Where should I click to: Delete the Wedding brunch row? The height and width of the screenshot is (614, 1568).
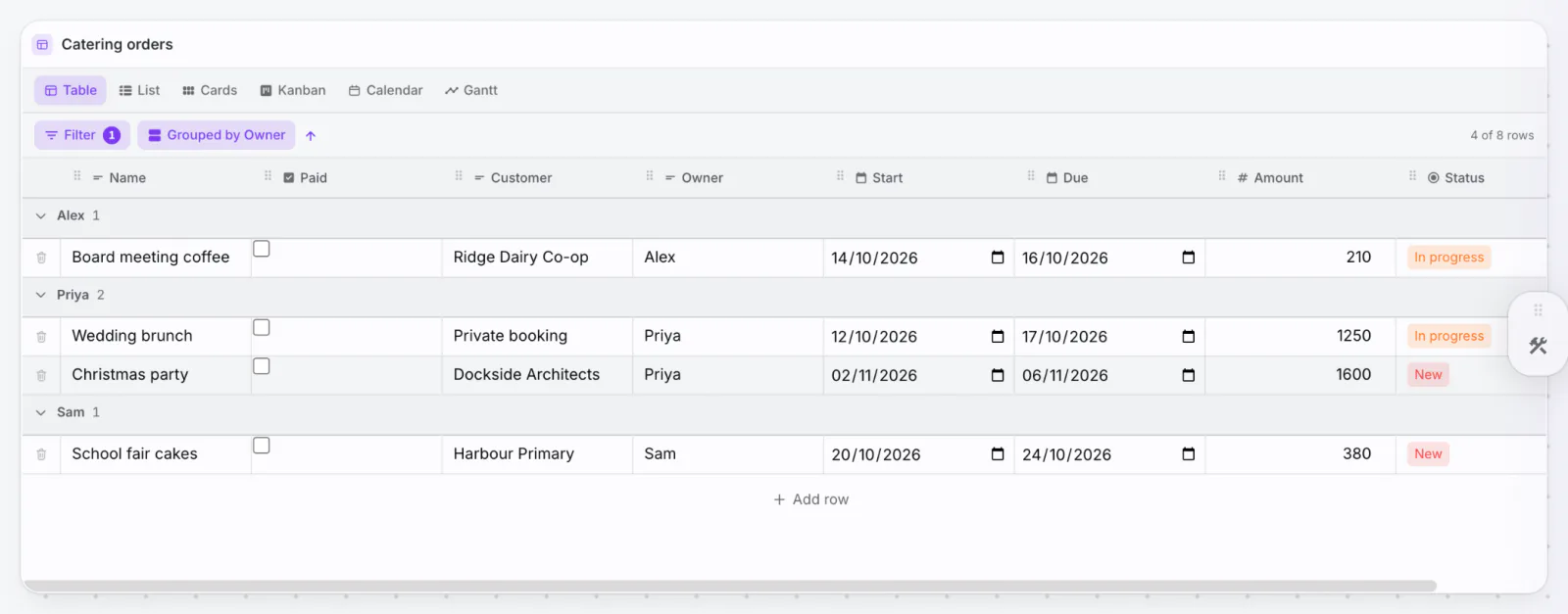pyautogui.click(x=41, y=337)
